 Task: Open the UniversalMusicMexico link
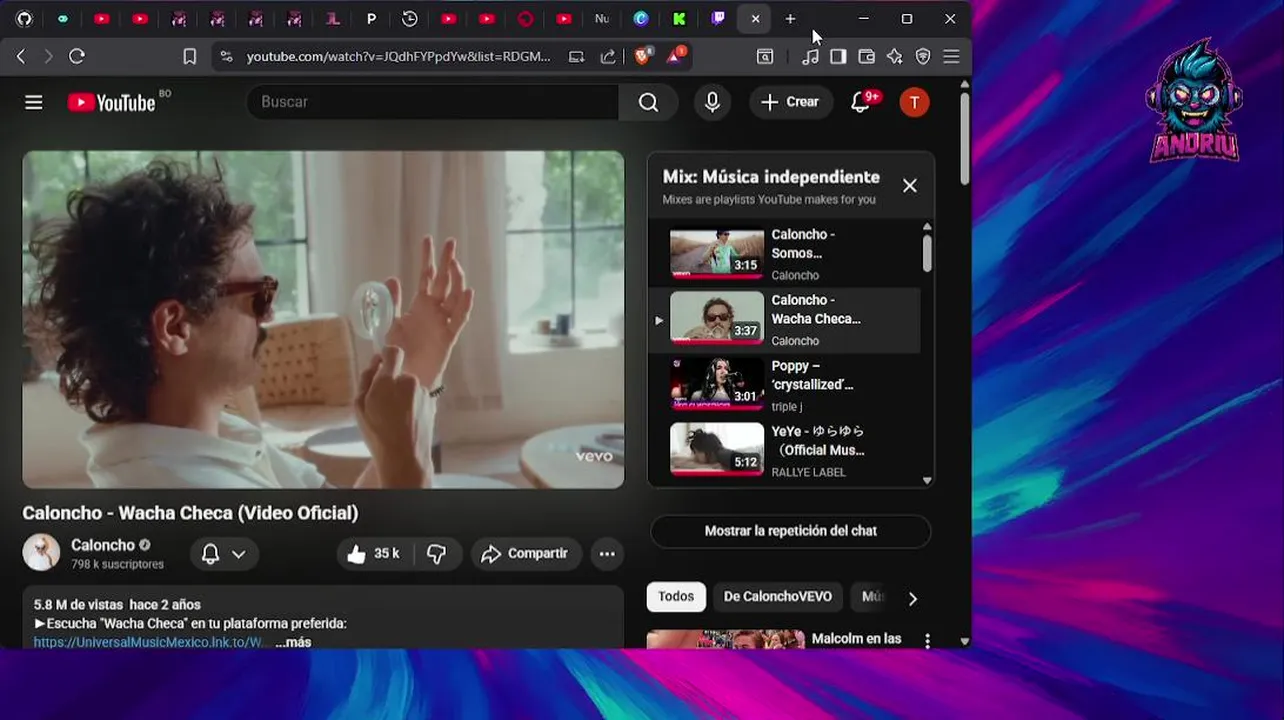tap(149, 642)
